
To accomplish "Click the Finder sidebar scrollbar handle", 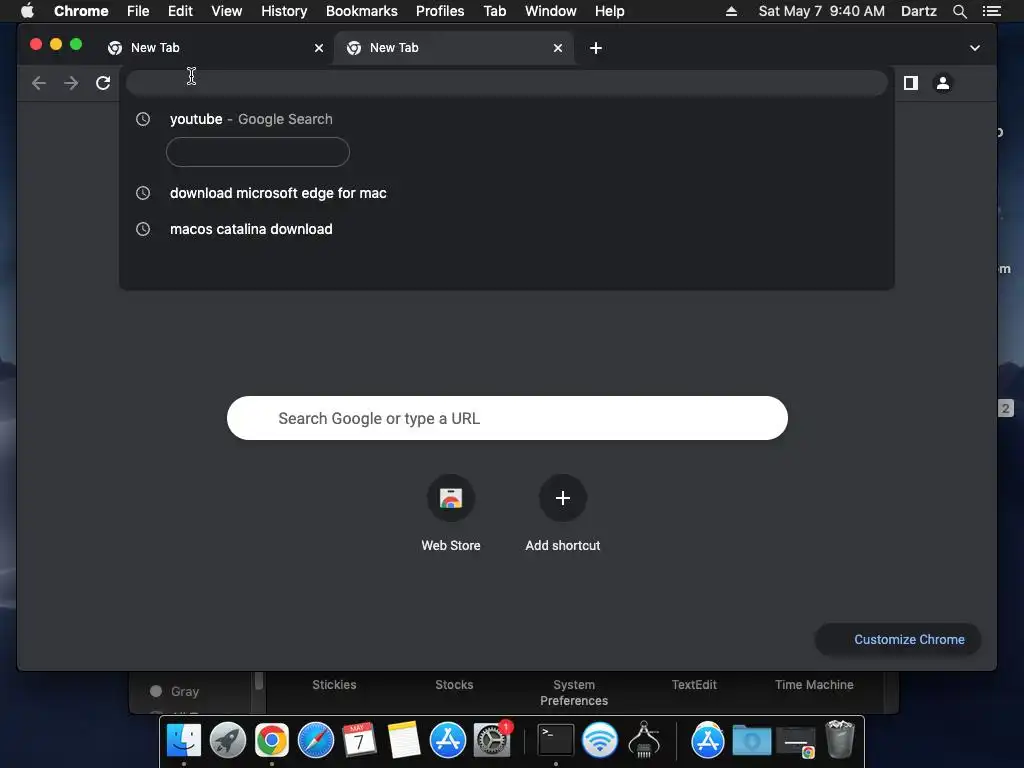I will pos(259,680).
